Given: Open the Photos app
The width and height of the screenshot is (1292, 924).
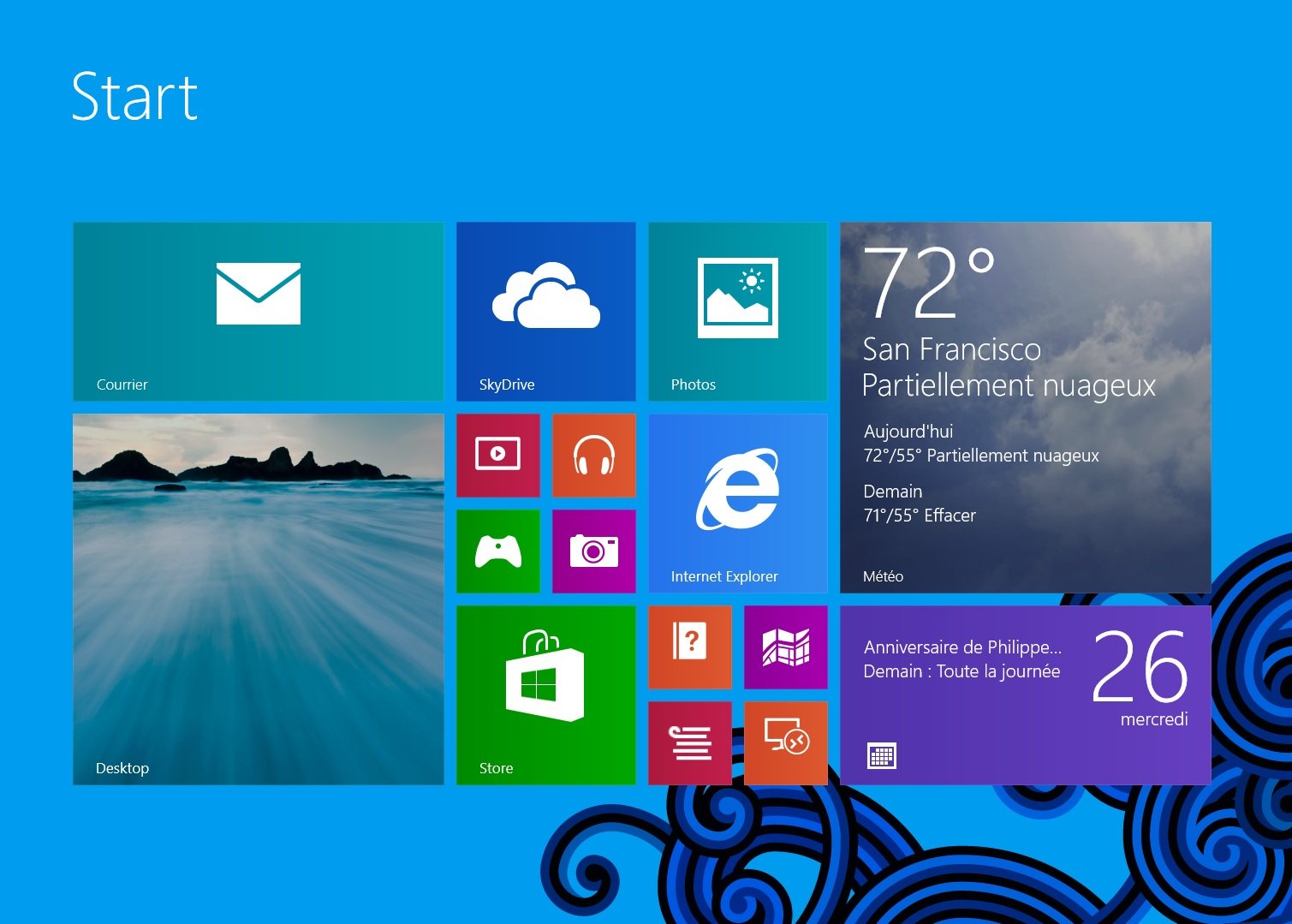Looking at the screenshot, I should pos(737,311).
